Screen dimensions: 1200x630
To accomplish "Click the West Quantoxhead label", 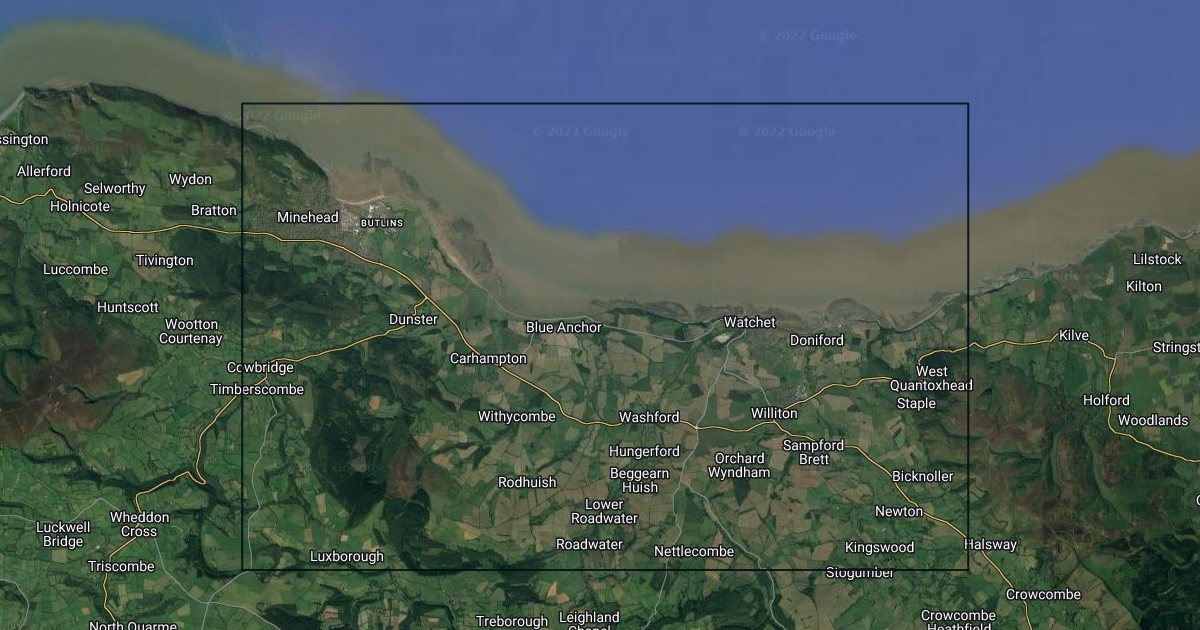I will [930, 378].
